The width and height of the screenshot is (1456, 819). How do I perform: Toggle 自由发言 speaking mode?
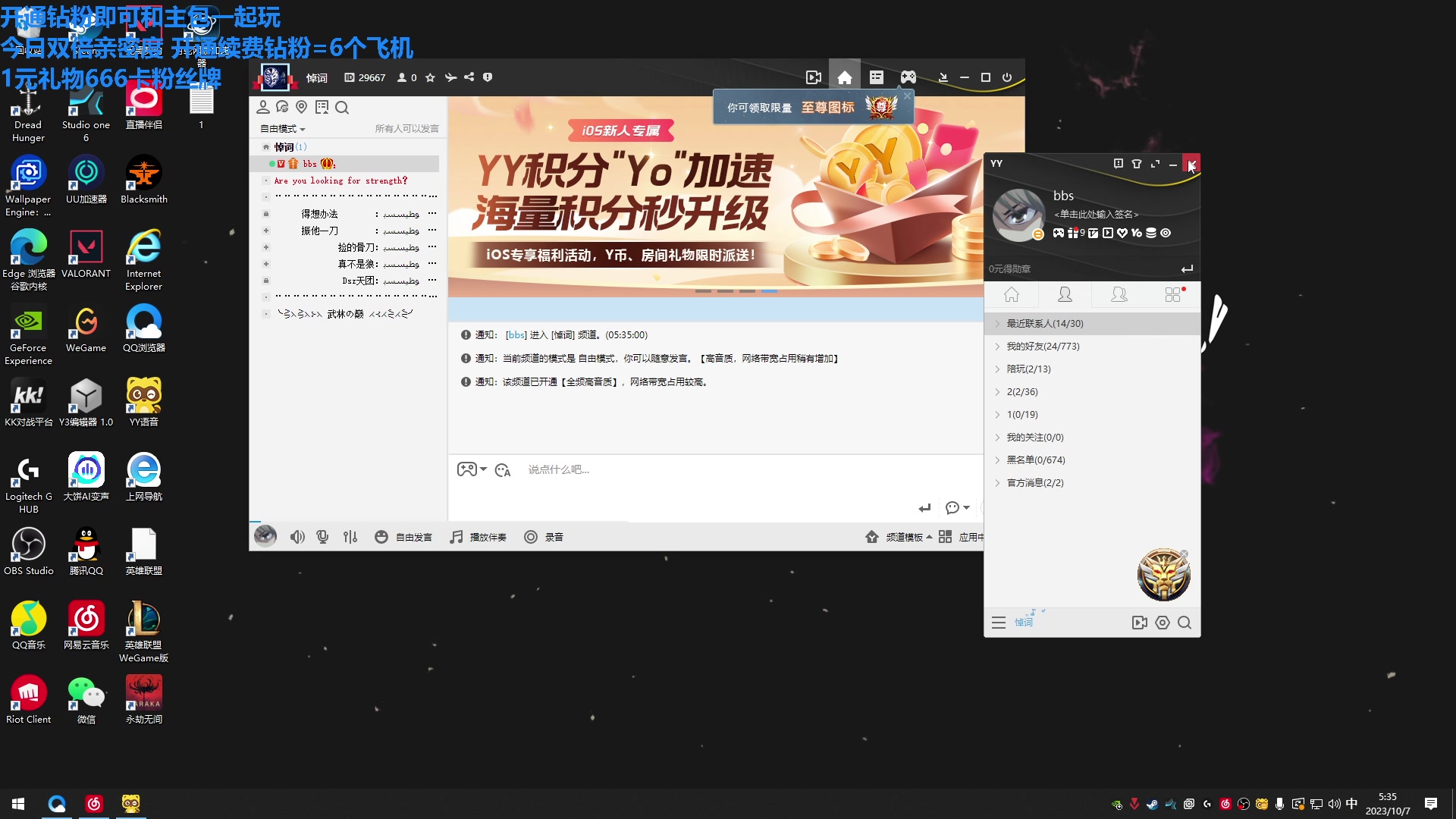point(403,537)
